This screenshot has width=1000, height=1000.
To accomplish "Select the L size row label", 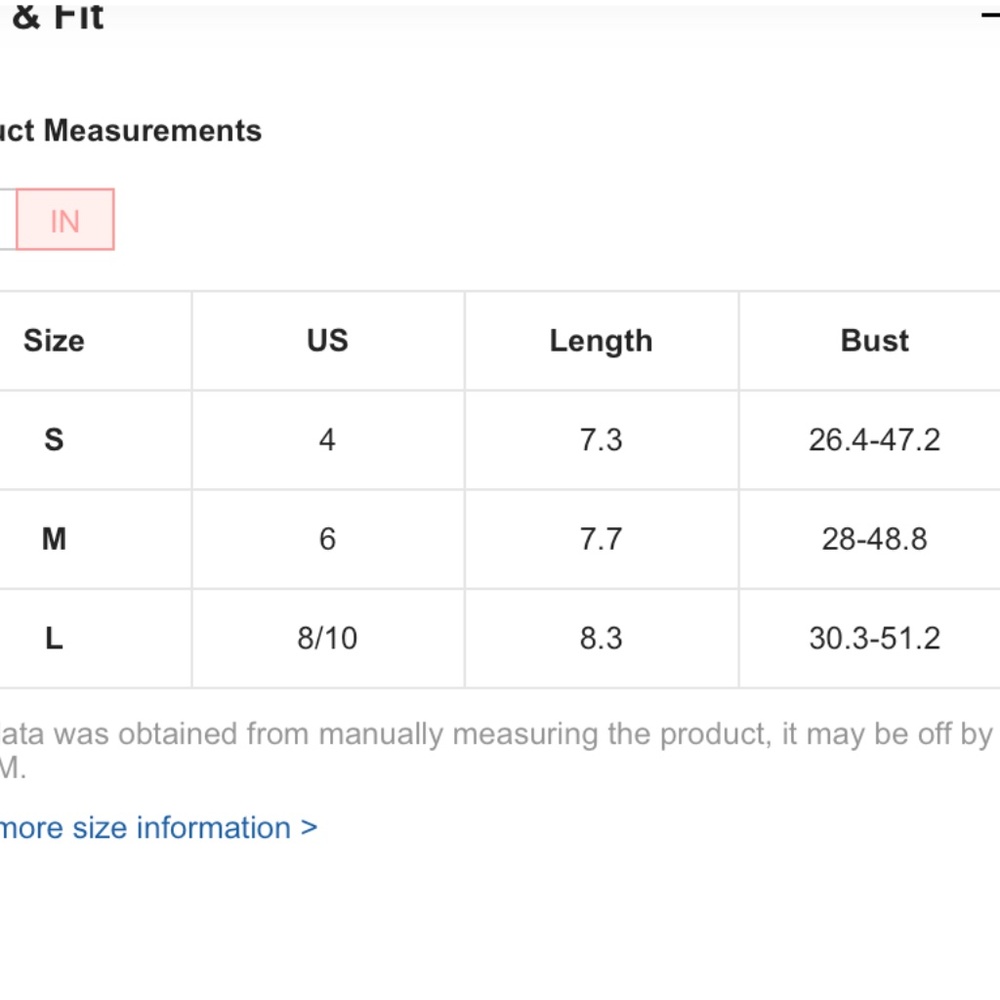I will (x=54, y=638).
